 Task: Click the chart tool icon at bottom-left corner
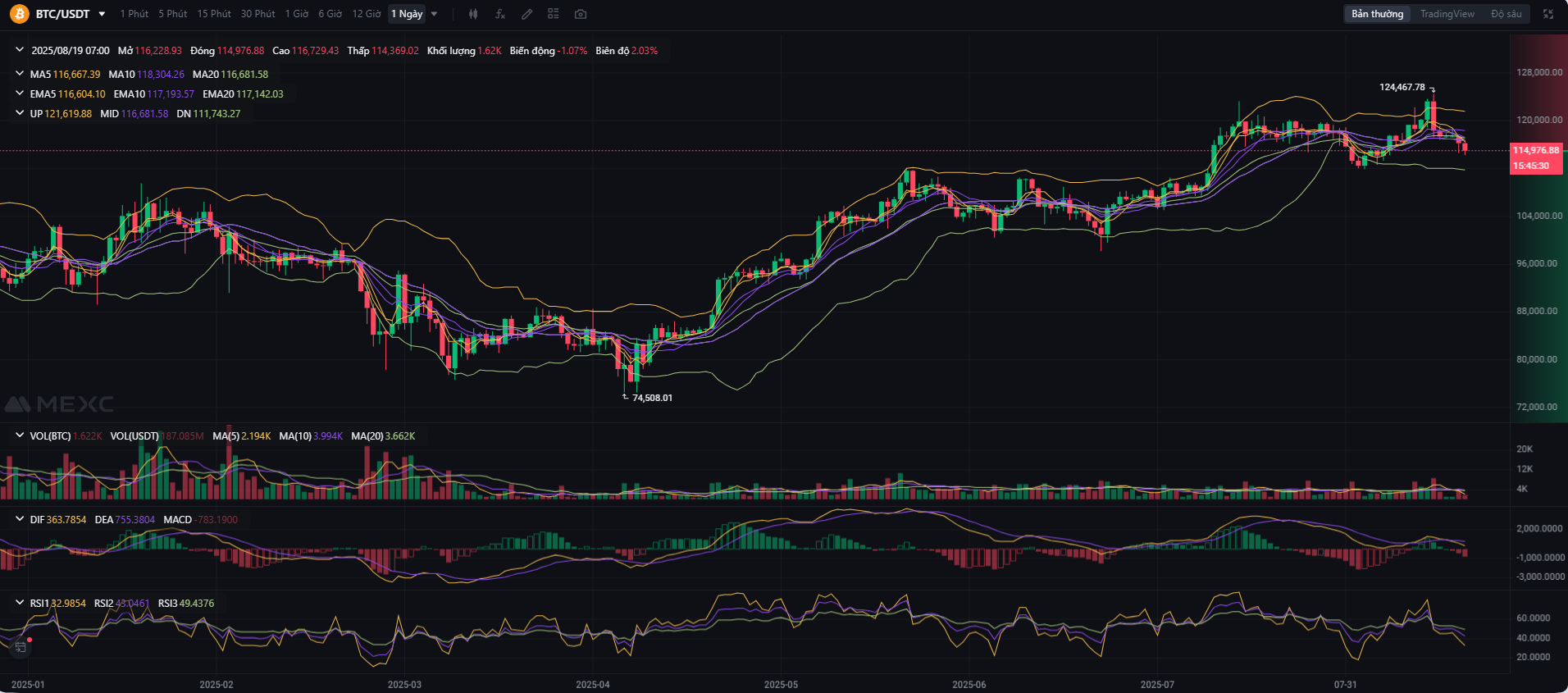(x=21, y=647)
